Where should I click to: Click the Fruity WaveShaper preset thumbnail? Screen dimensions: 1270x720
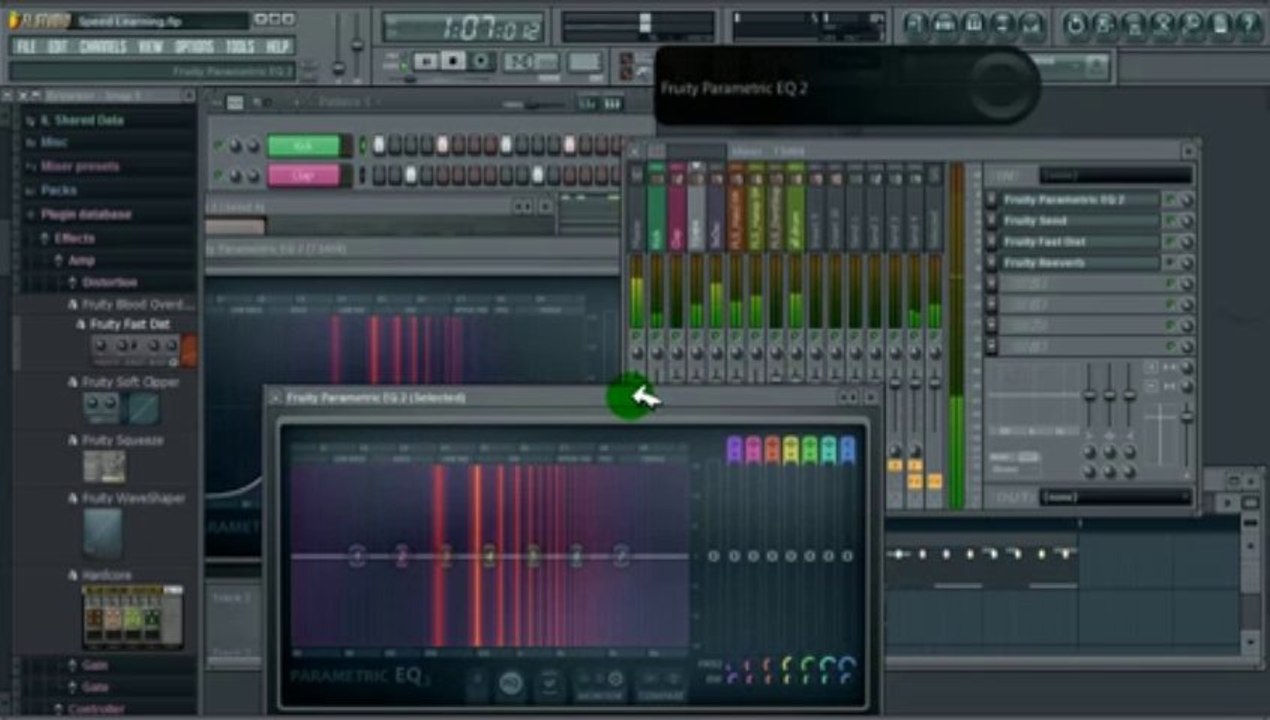pos(103,532)
